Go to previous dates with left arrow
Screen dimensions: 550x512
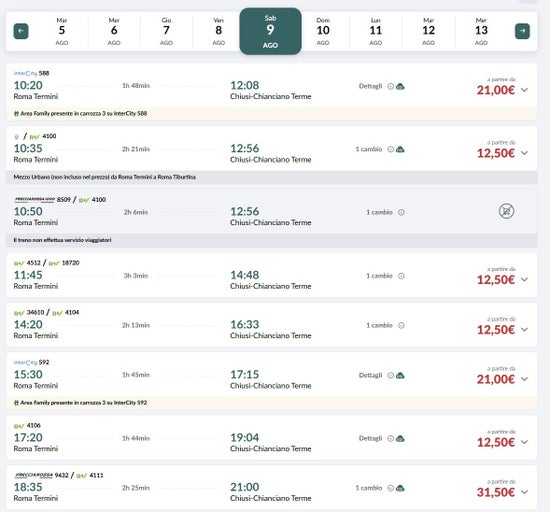pos(21,31)
